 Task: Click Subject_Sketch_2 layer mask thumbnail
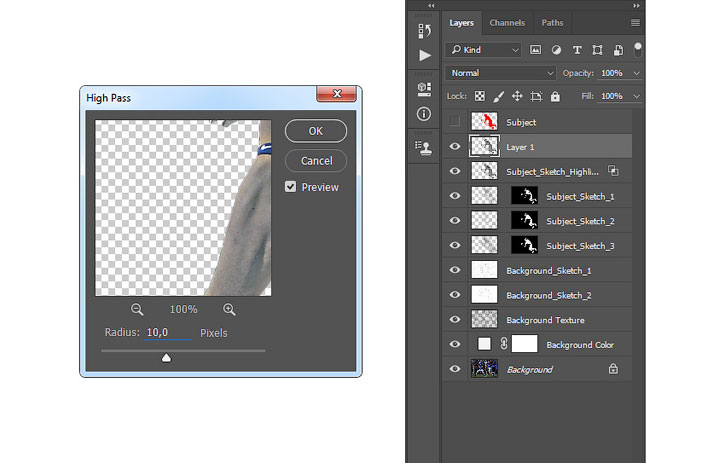point(524,220)
